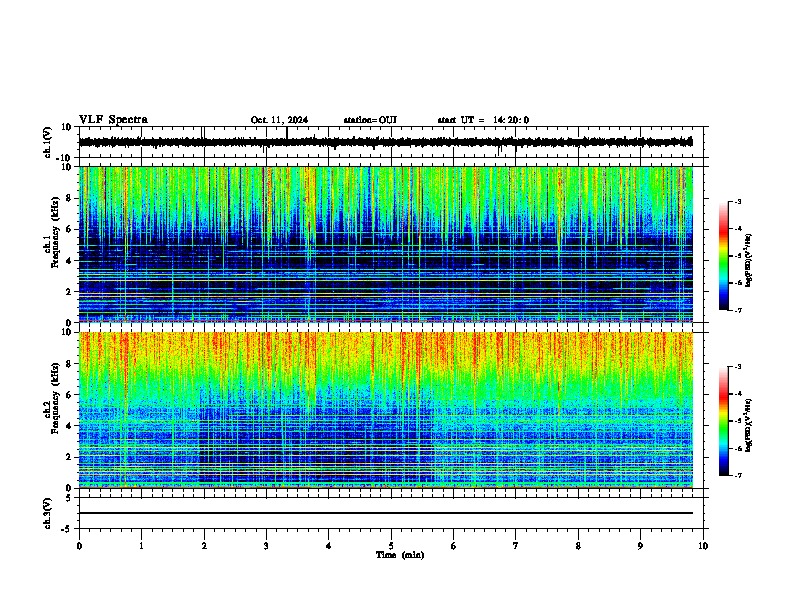Click the "2" kHz tick of ch.1 spectrogram

click(70, 292)
